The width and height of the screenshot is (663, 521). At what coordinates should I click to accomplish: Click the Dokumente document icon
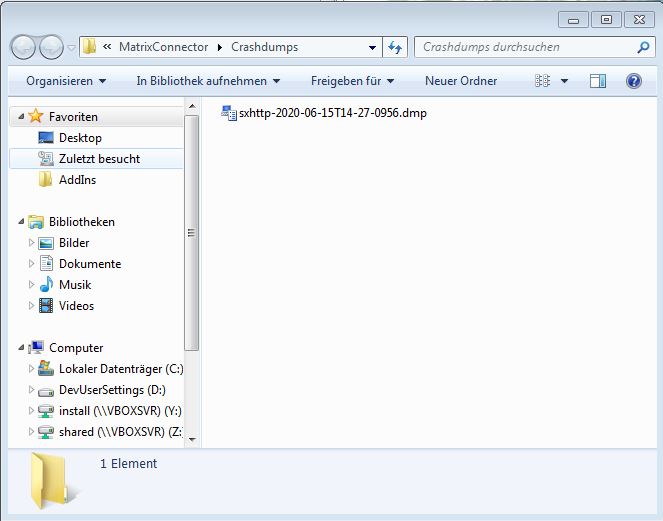tap(46, 263)
